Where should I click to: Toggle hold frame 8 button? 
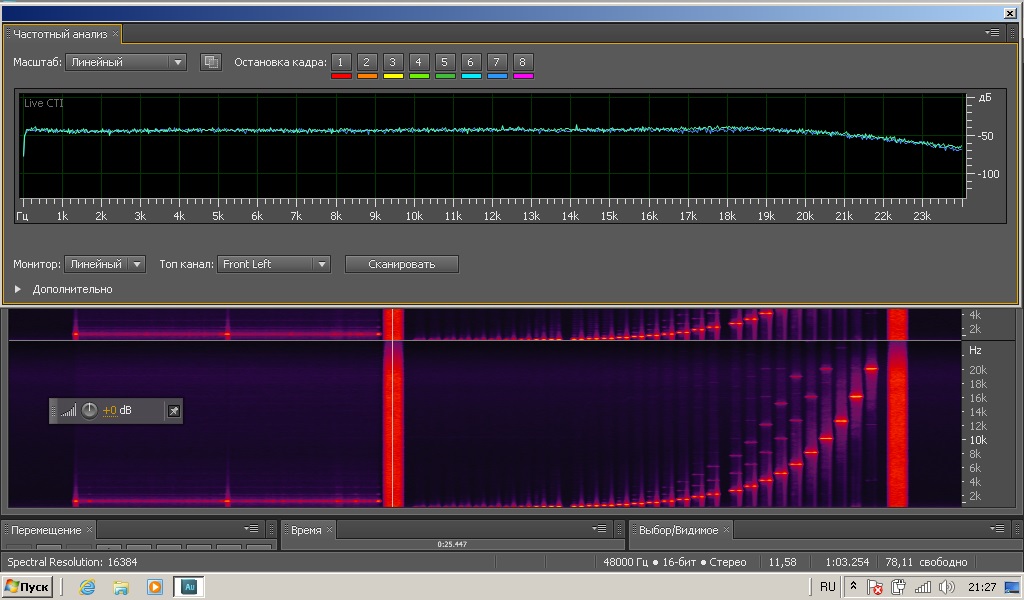click(522, 62)
